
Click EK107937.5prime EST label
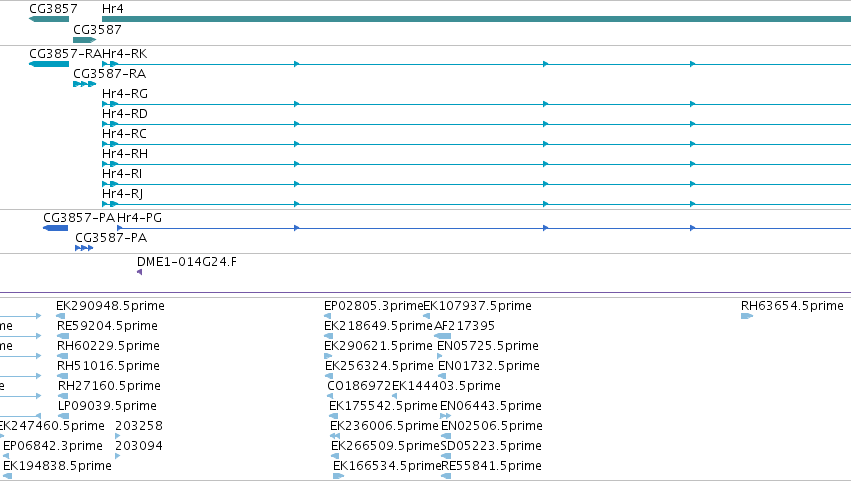[478, 306]
